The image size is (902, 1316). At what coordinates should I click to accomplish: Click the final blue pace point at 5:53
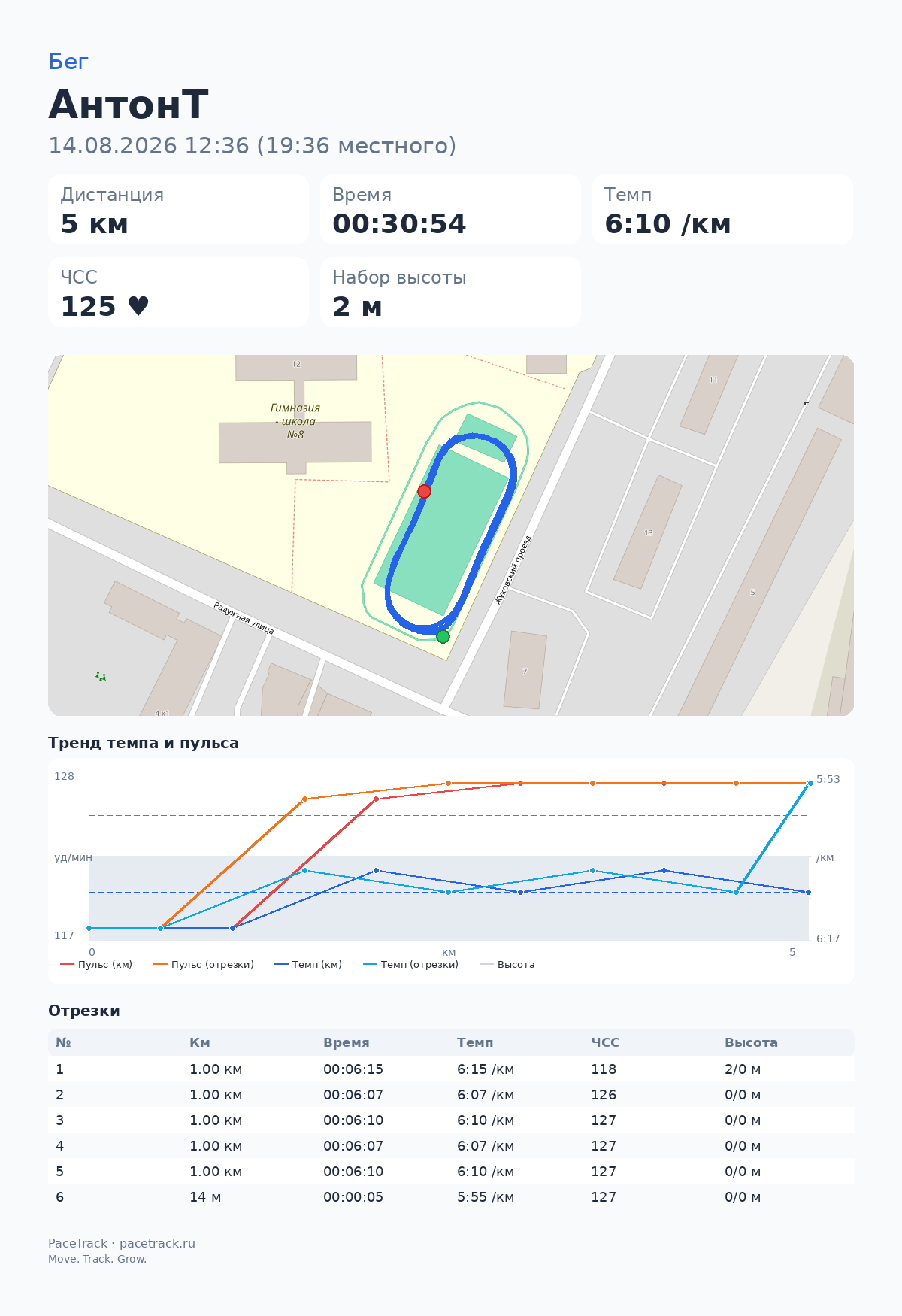tap(810, 784)
